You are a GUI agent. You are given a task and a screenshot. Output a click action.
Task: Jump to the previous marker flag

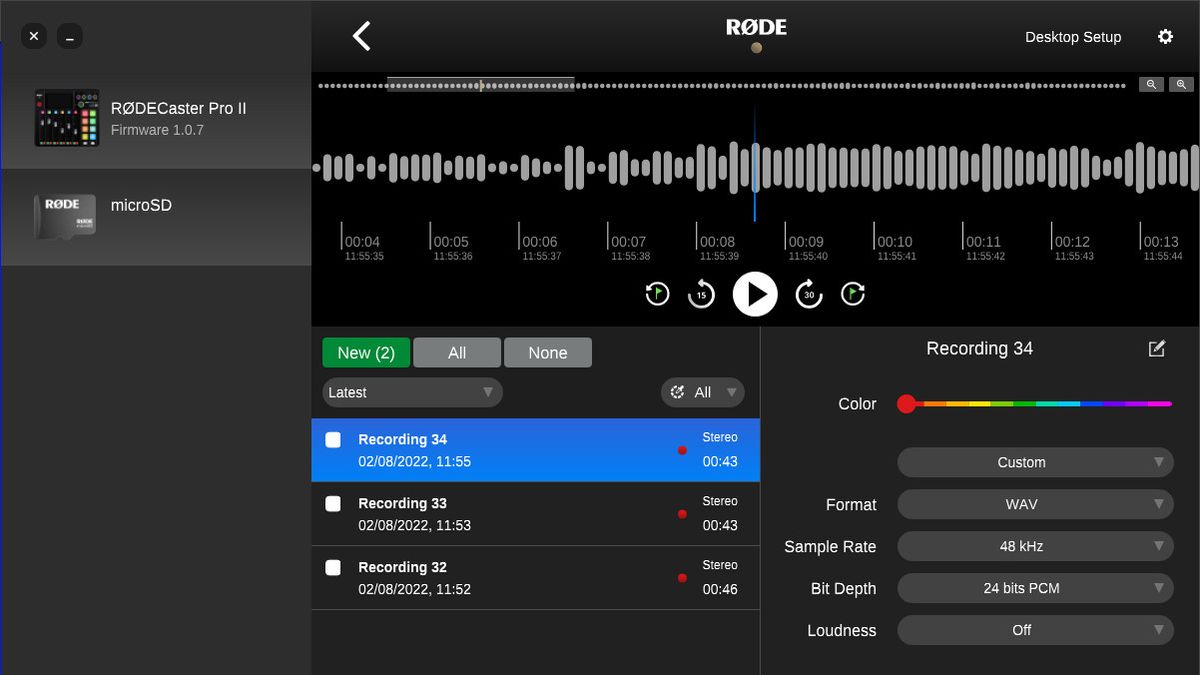point(657,293)
